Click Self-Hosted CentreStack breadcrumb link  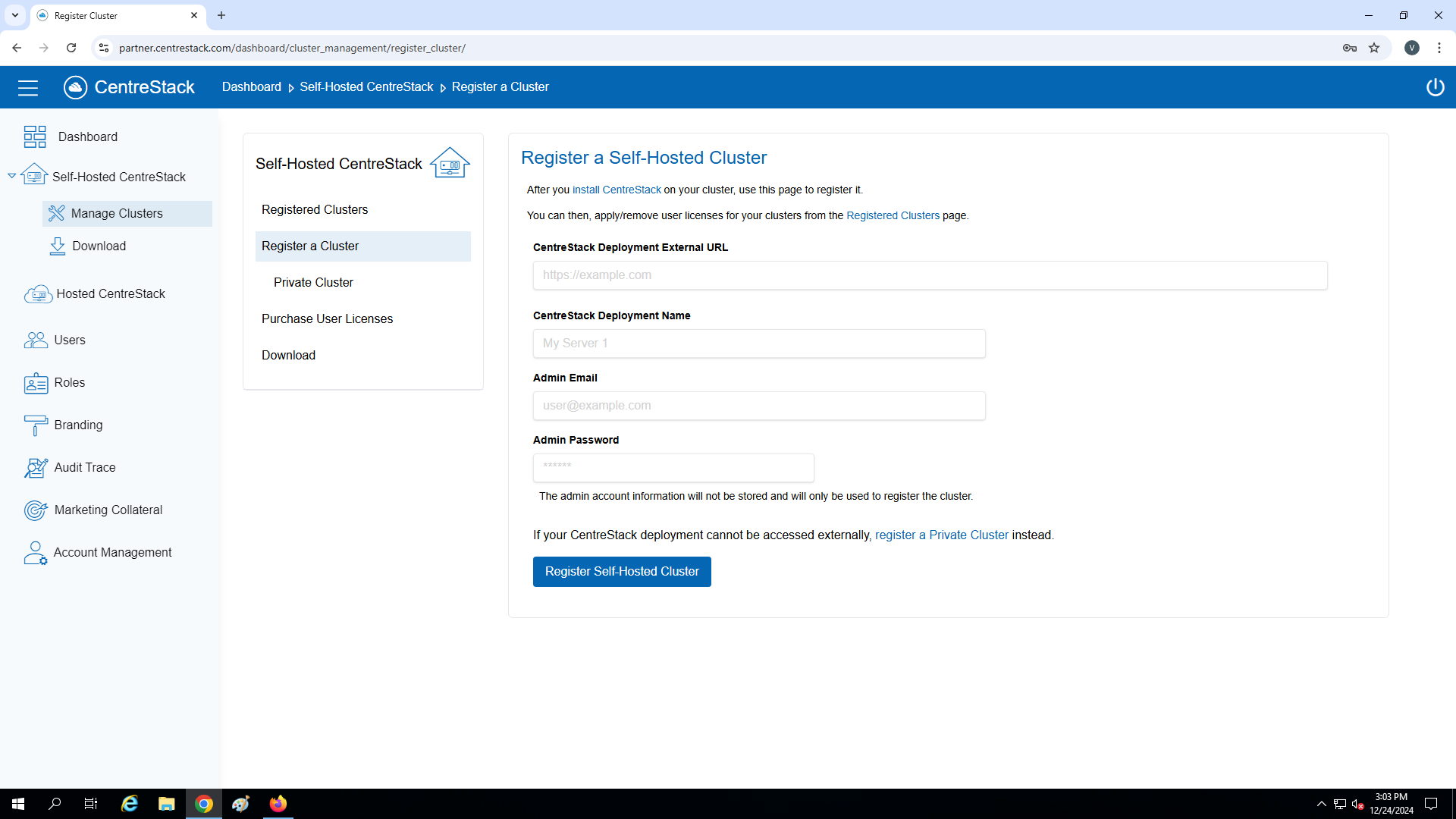pos(366,87)
